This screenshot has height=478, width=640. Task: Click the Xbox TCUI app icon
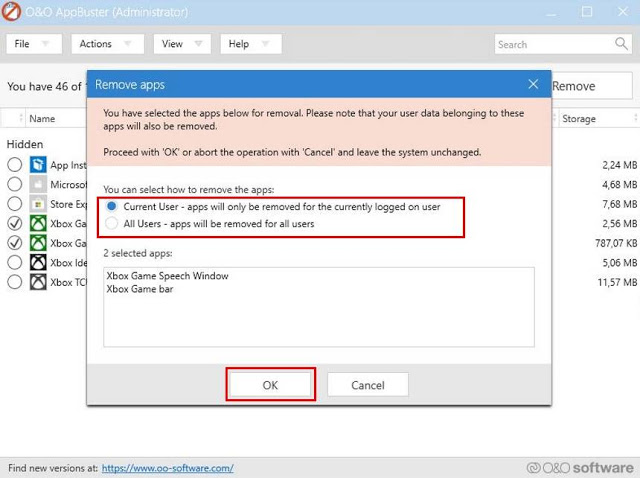[38, 282]
